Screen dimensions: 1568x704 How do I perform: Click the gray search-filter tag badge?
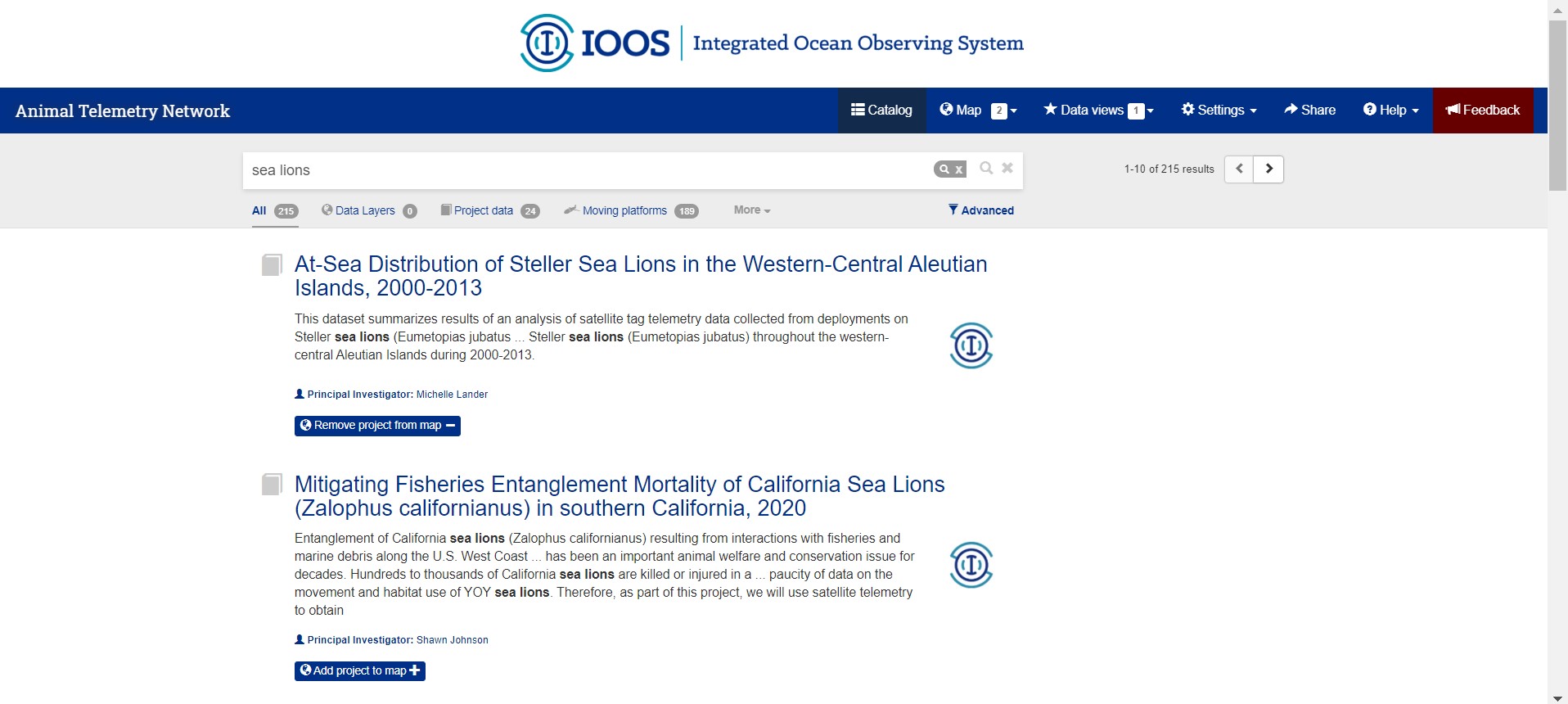(950, 169)
